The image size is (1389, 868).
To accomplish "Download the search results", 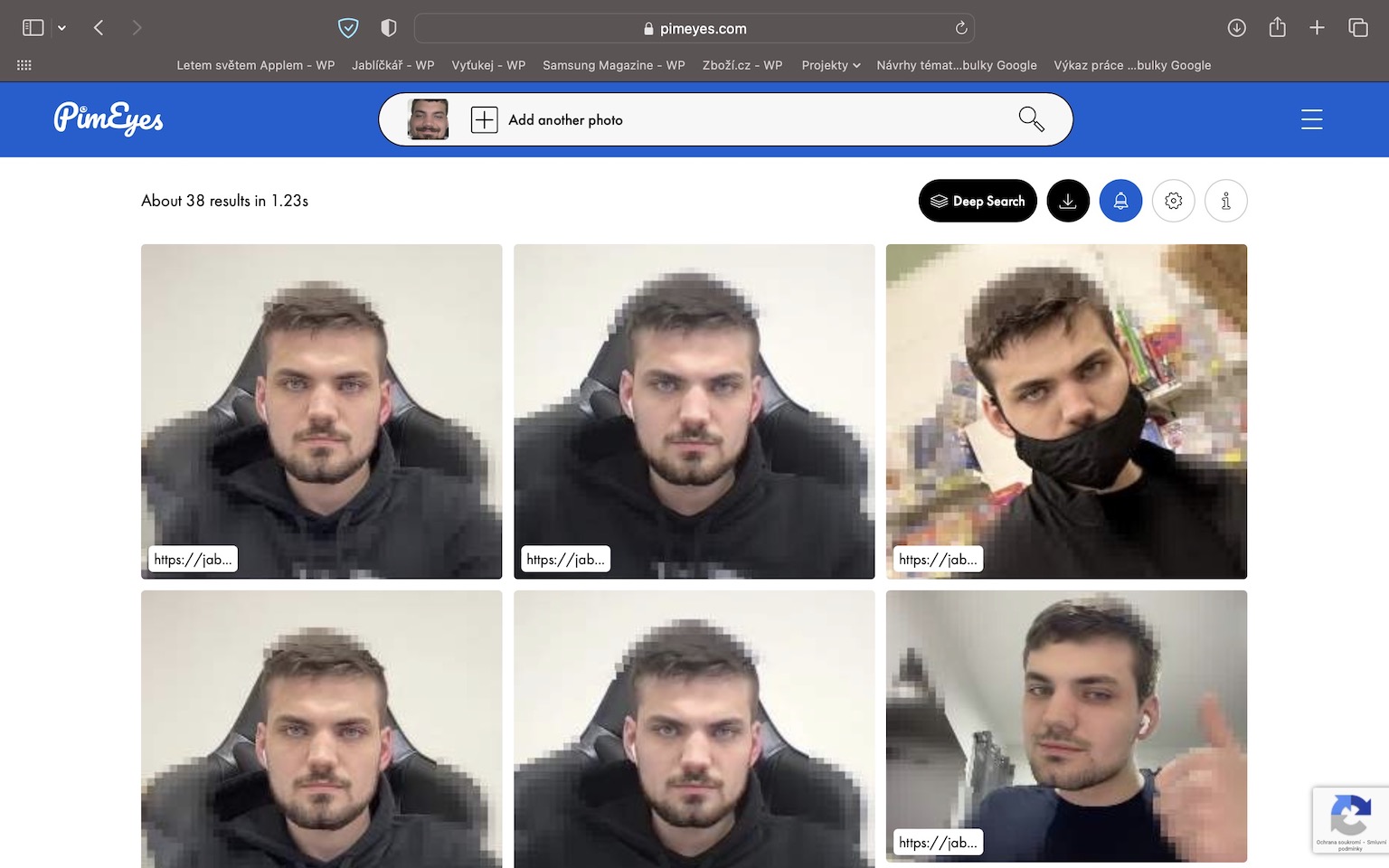I will [x=1068, y=201].
